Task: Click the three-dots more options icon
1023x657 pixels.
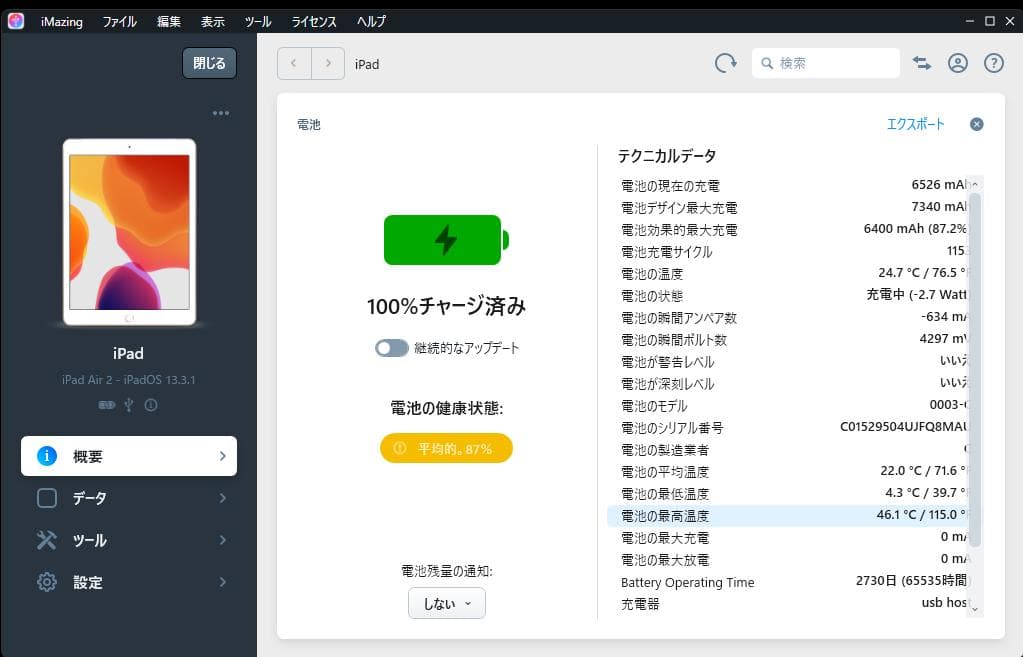Action: [x=221, y=113]
